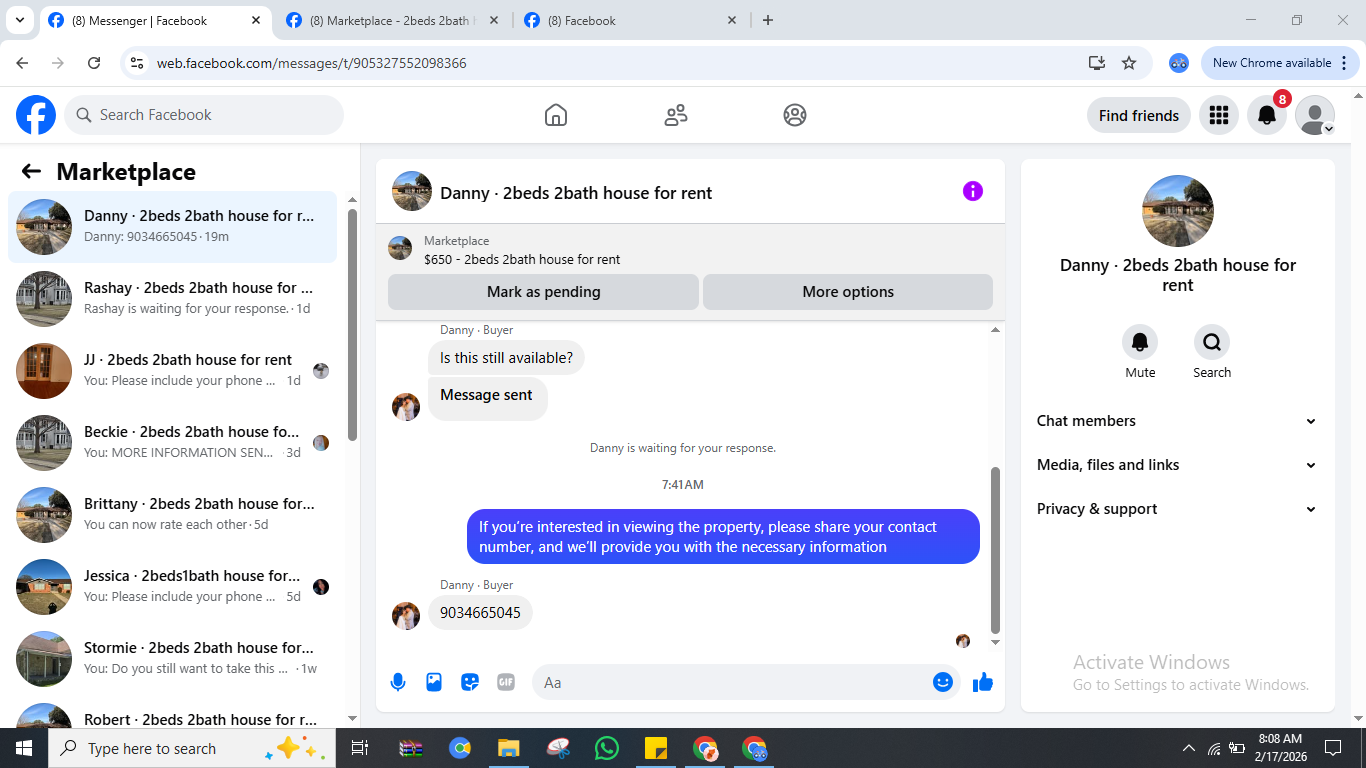
Task: Open the large listing thumbnail in right panel
Action: point(1178,211)
